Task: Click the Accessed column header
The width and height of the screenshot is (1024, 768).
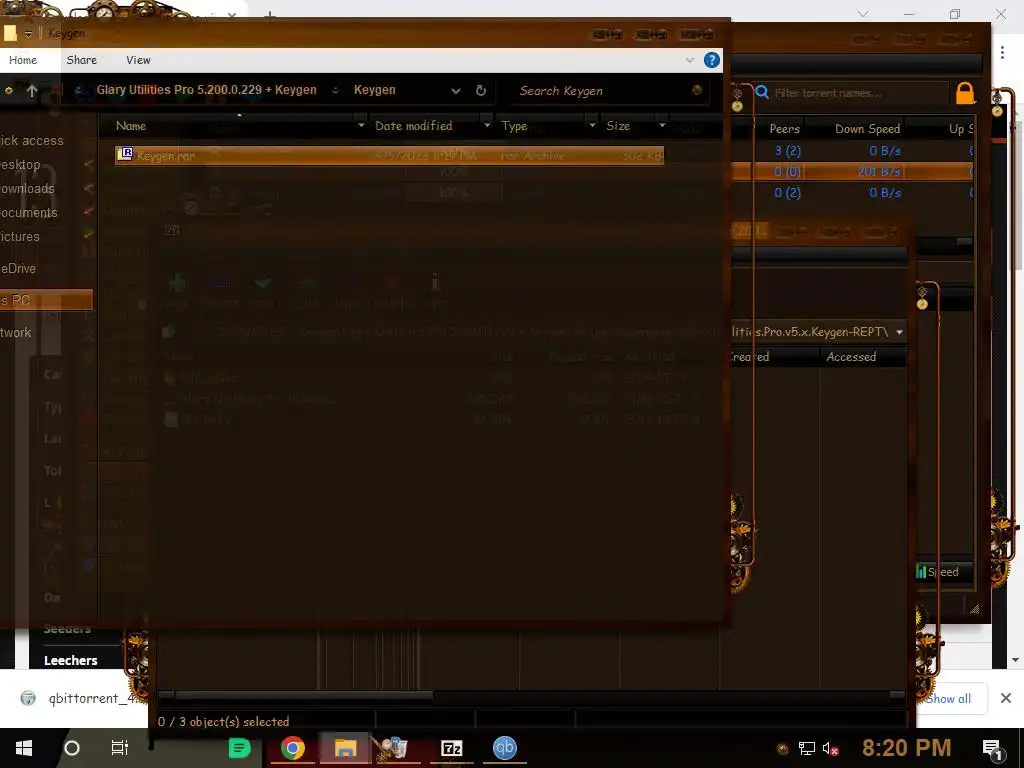Action: pos(851,357)
